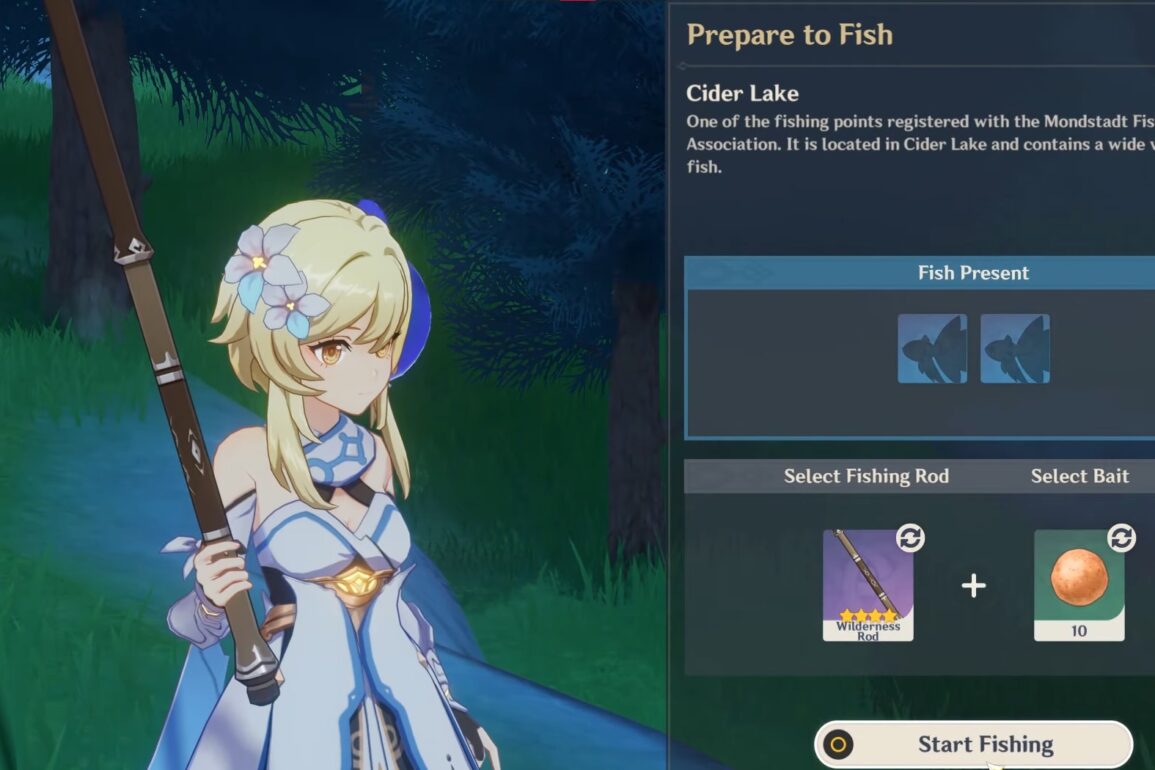Click the four-star rating on Wilderness Rod

point(868,615)
